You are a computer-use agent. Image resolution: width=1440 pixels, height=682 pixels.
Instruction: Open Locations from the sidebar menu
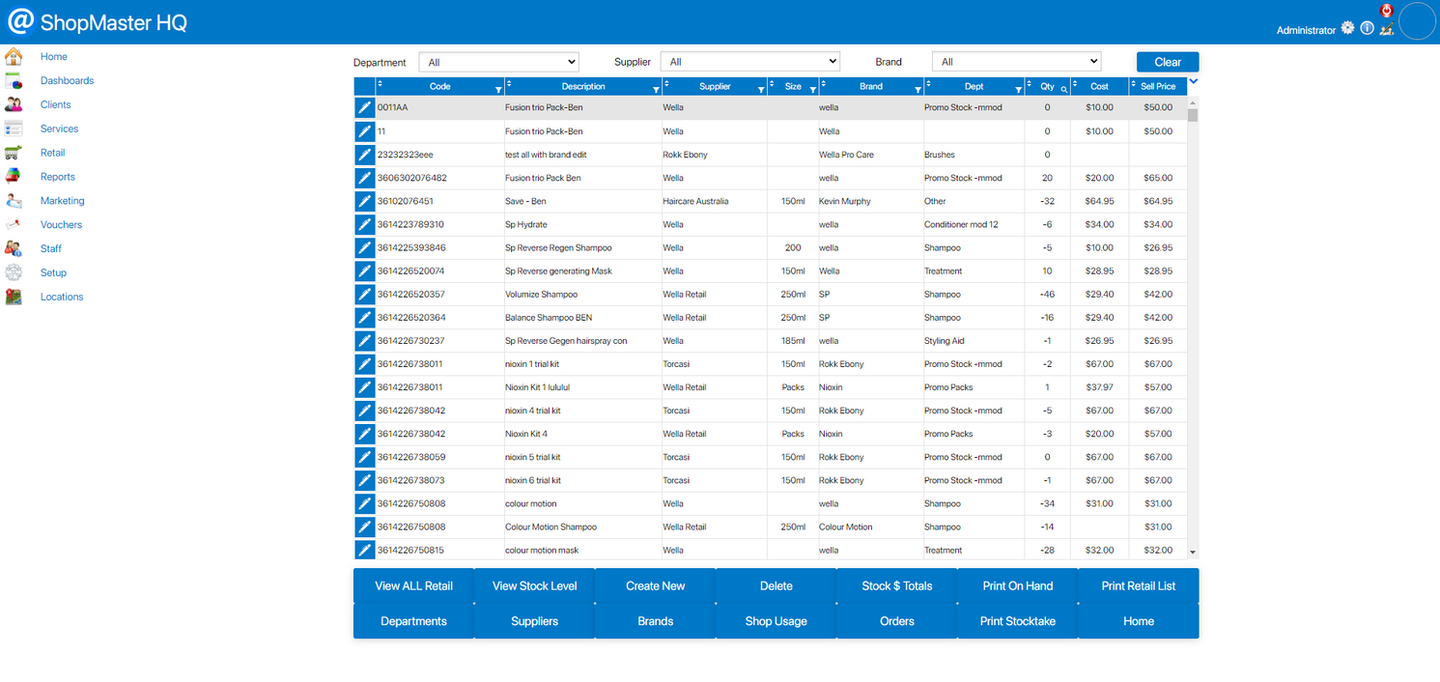click(x=62, y=296)
